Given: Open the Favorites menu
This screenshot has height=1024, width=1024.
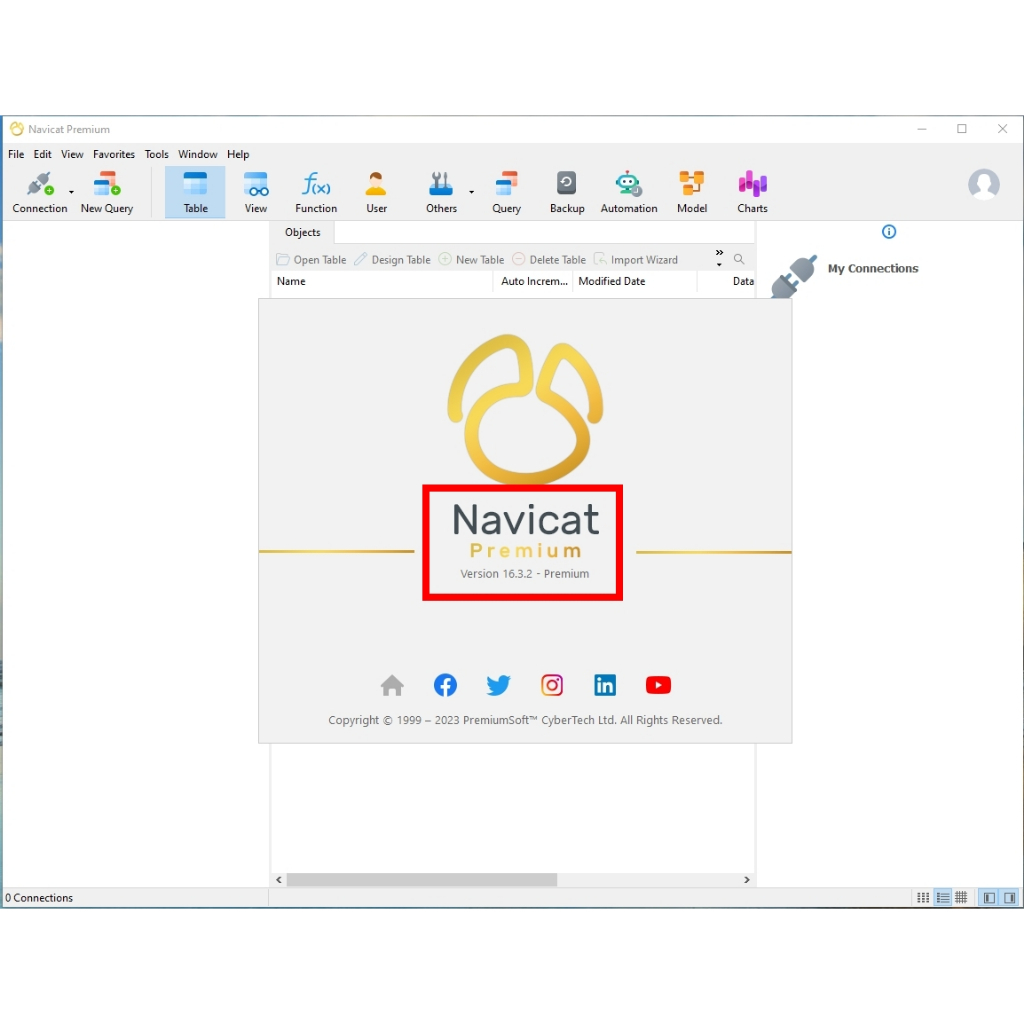Looking at the screenshot, I should (x=114, y=154).
